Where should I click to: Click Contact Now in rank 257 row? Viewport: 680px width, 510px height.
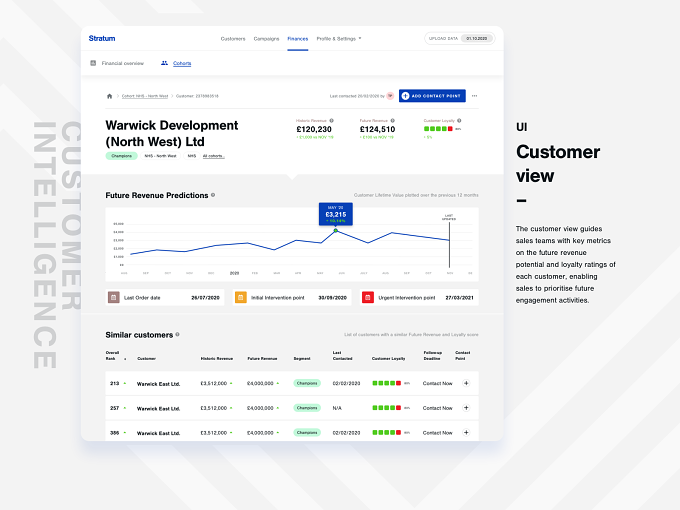tap(438, 408)
